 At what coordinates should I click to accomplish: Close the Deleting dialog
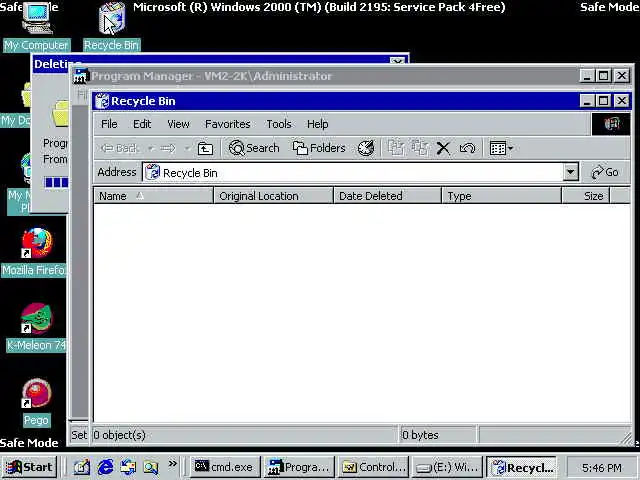397,61
